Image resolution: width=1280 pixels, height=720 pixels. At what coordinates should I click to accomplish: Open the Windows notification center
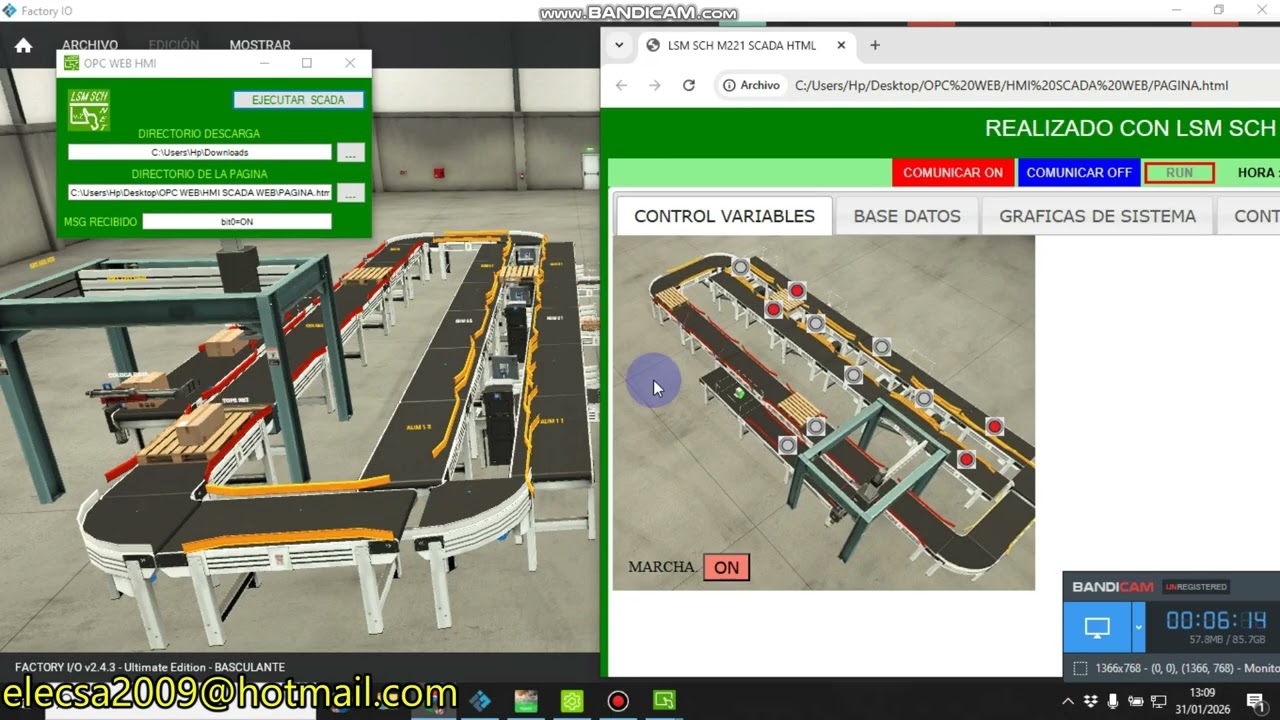(x=1255, y=701)
